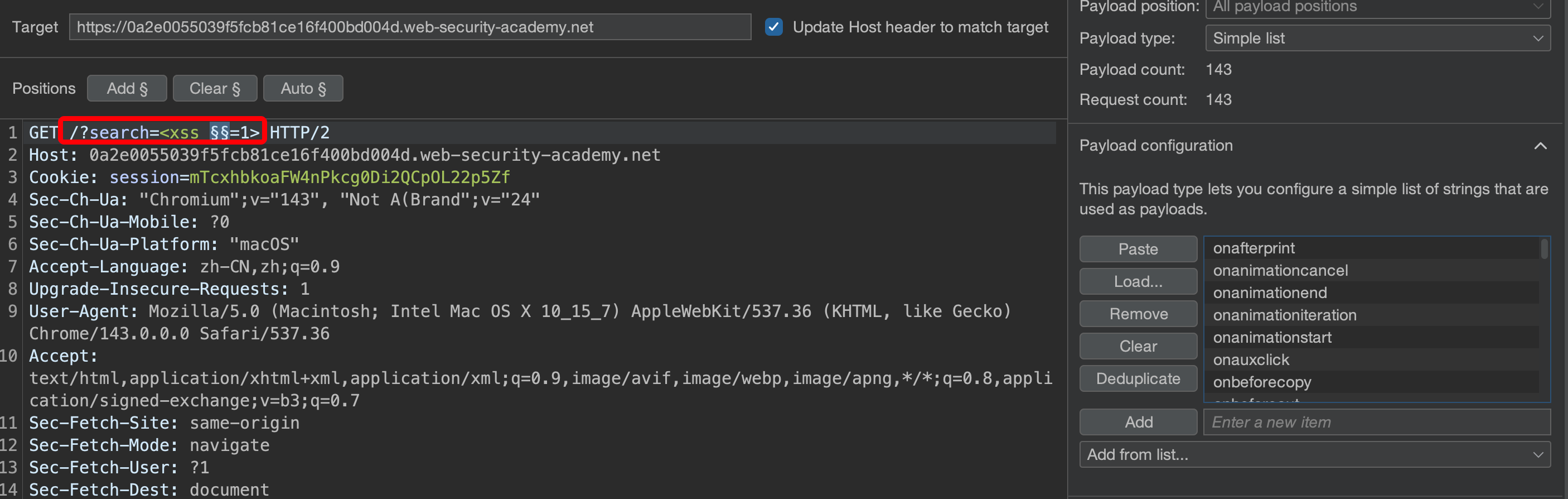Select onafterprint in the payload list

[1254, 248]
